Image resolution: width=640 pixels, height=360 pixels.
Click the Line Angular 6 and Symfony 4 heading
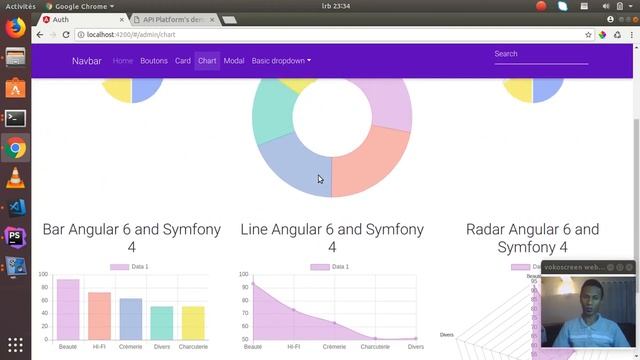332,238
